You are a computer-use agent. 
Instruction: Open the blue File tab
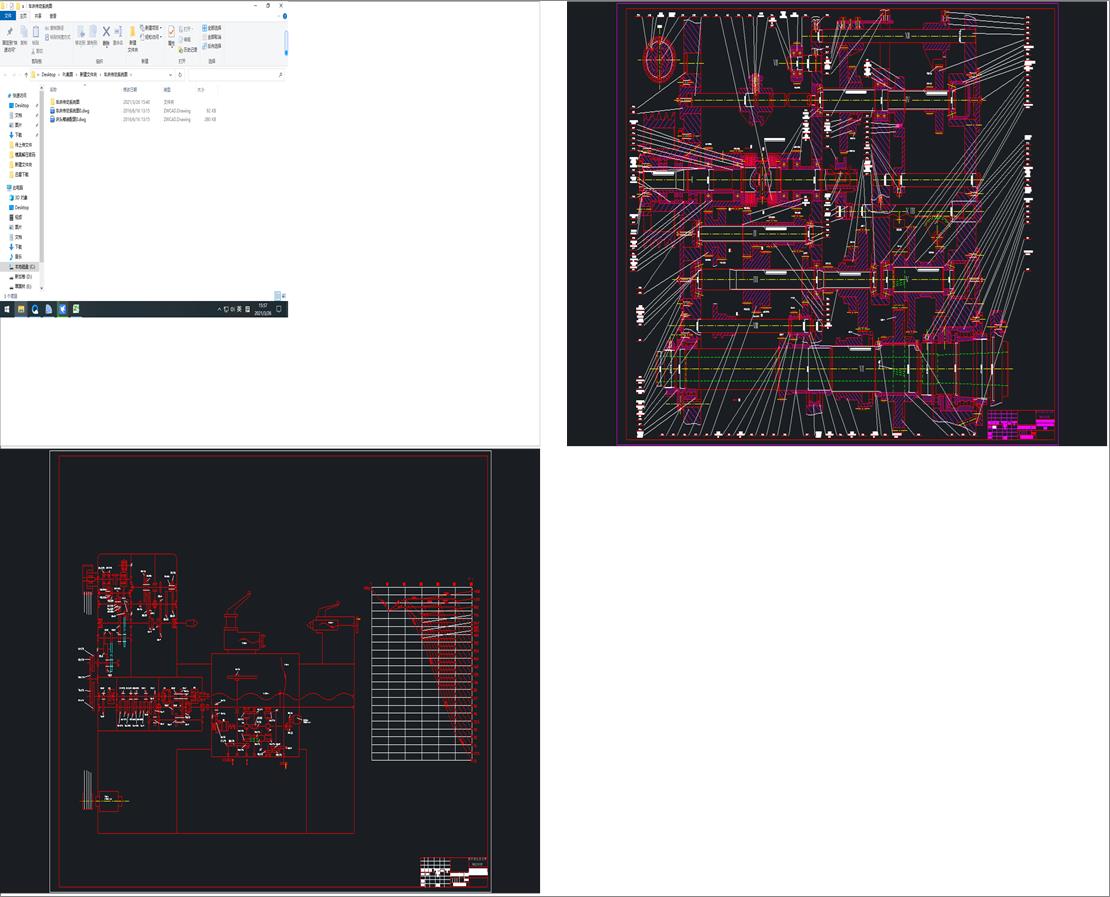8,16
